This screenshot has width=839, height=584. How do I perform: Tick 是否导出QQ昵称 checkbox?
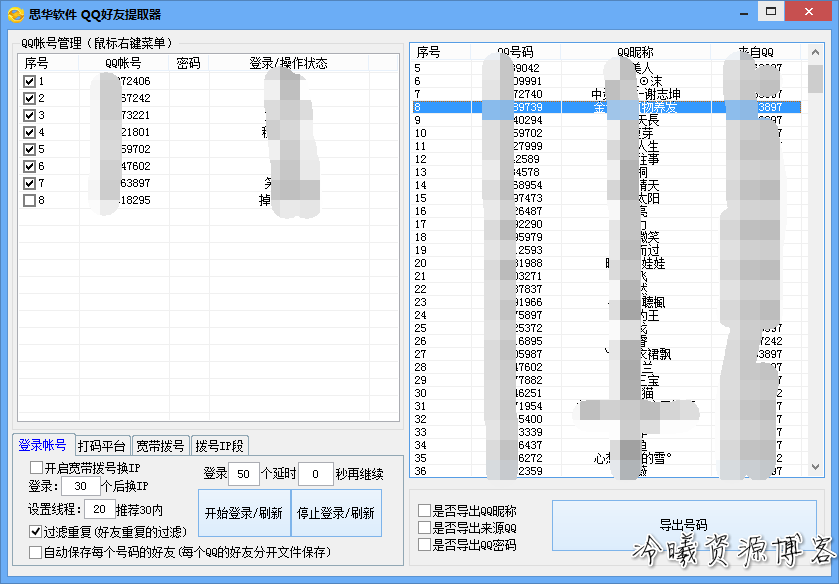424,510
